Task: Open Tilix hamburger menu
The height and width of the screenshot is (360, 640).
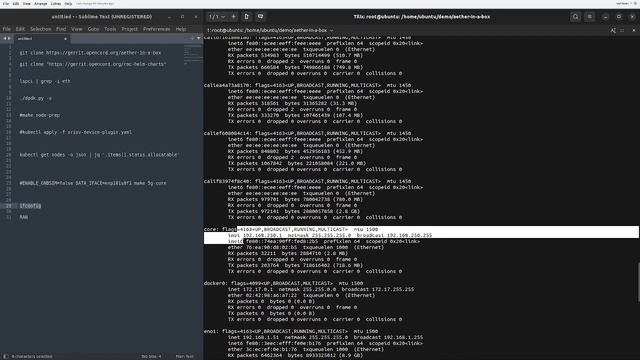Action: (589, 17)
